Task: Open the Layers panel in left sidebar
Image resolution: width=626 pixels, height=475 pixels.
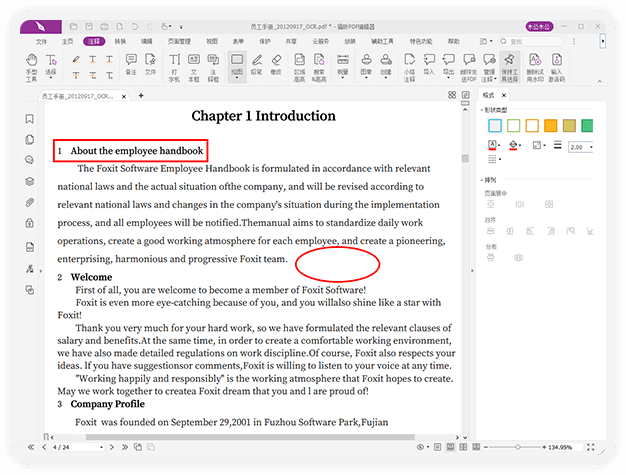Action: [30, 181]
